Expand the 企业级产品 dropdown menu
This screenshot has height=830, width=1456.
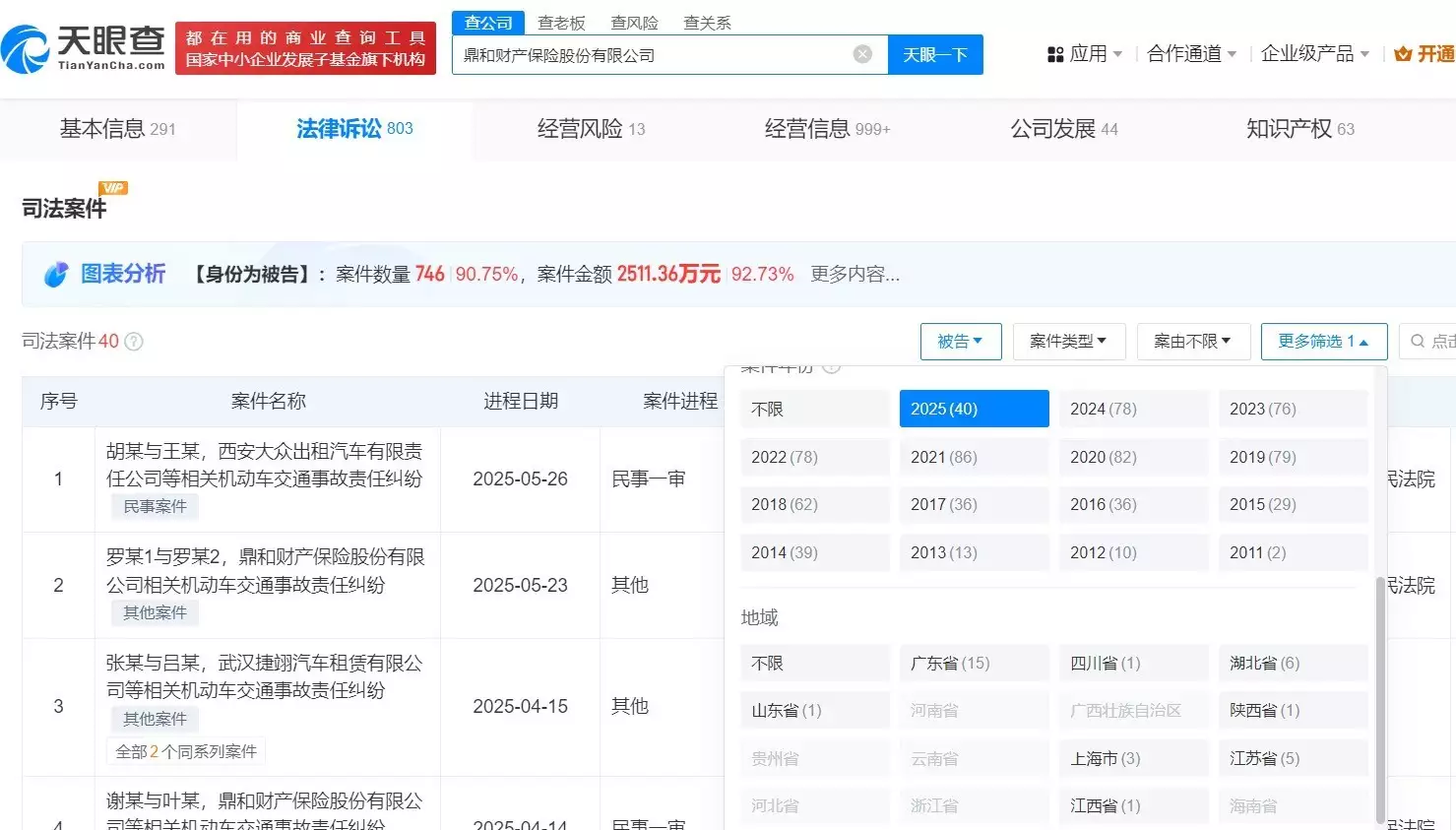pos(1315,54)
